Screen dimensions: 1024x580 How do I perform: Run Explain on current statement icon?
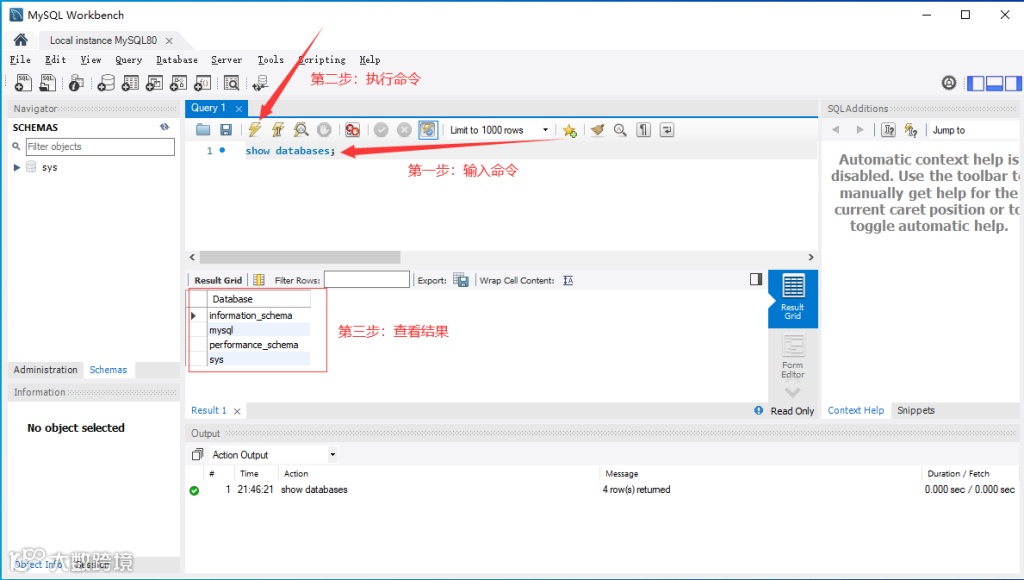(300, 130)
